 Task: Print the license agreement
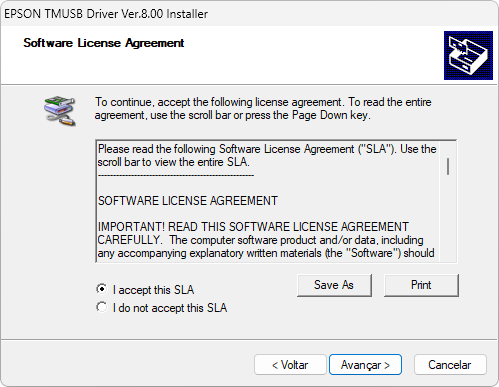pyautogui.click(x=421, y=285)
